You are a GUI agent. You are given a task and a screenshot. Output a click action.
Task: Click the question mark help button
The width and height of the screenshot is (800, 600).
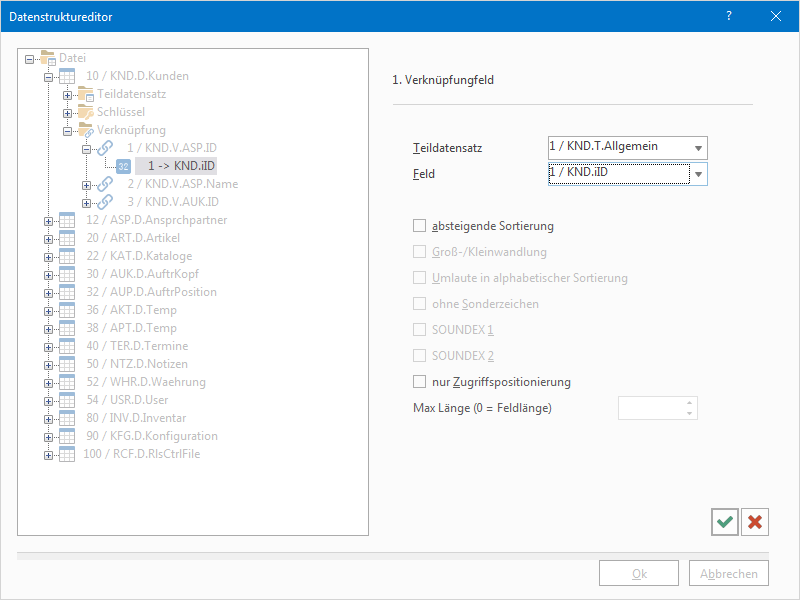click(729, 15)
